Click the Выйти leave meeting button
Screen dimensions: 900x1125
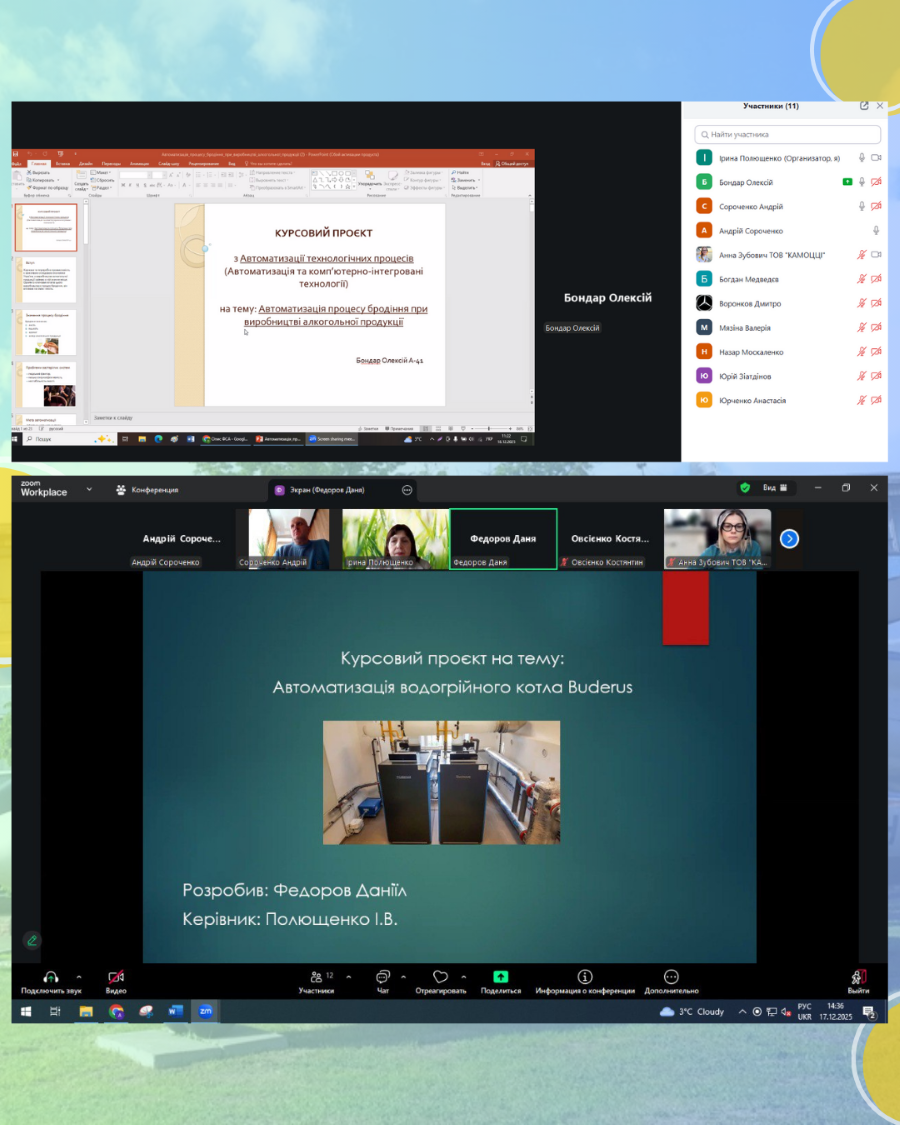[x=858, y=977]
